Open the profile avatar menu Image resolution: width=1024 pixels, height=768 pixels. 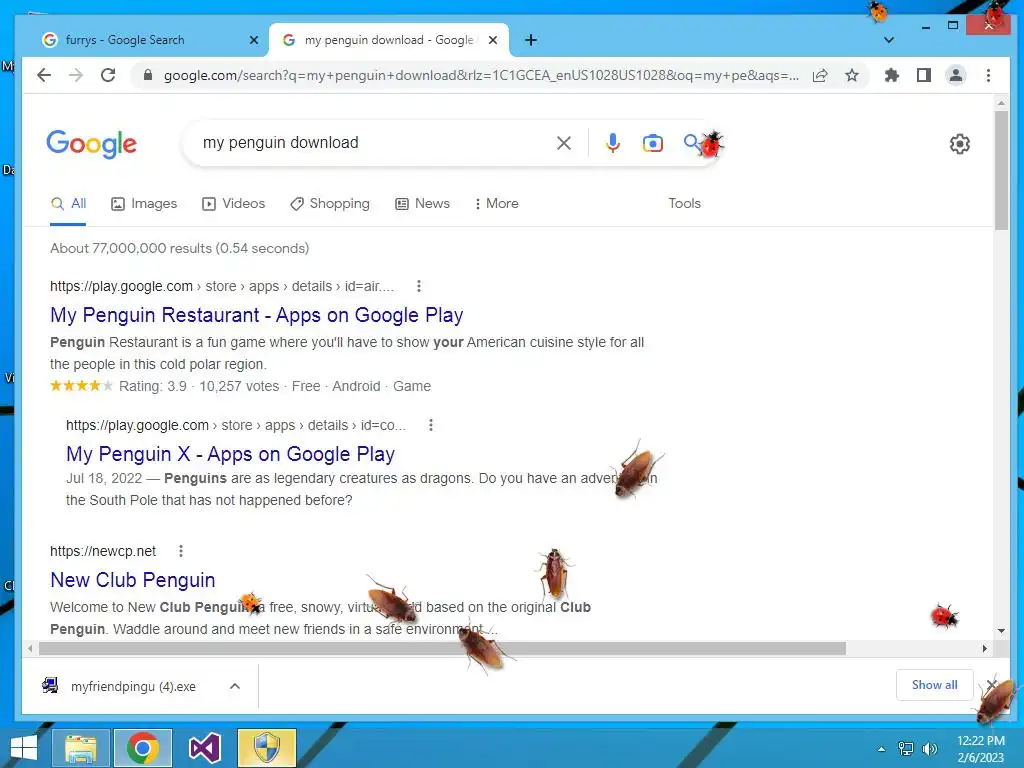(956, 75)
